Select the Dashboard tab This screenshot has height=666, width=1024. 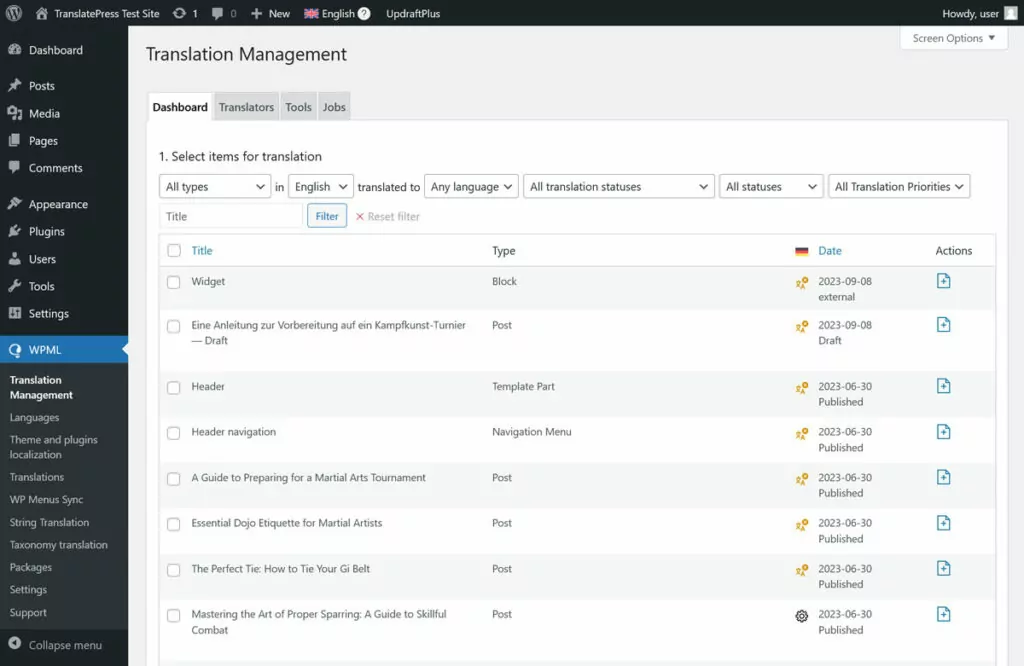point(180,106)
